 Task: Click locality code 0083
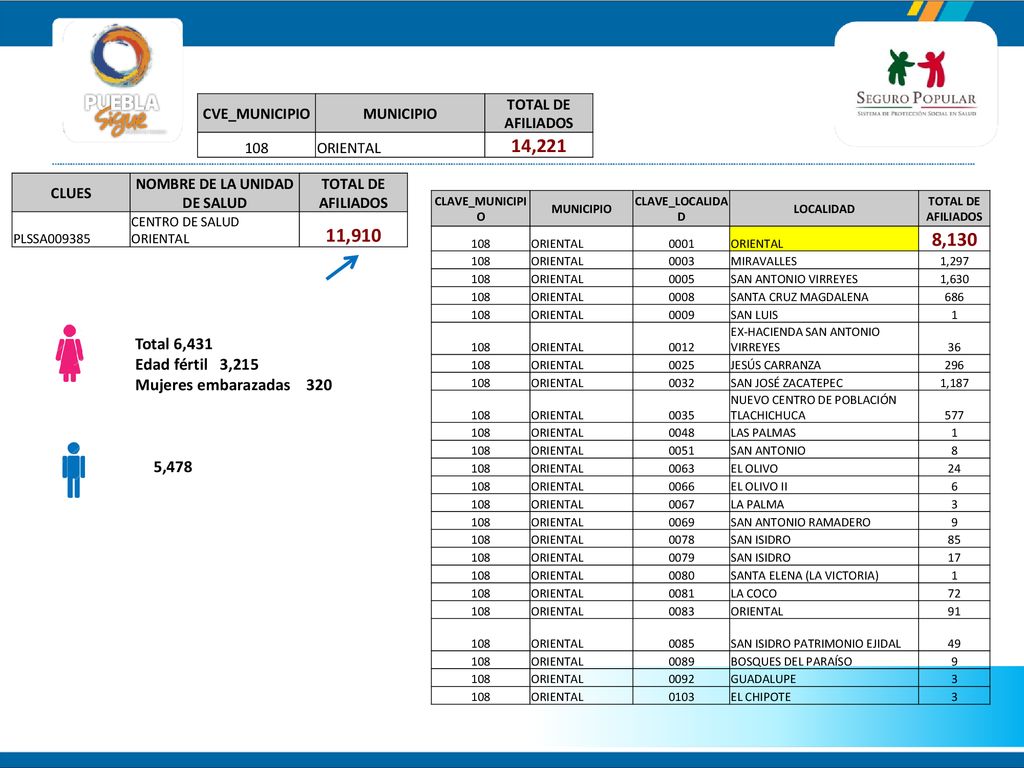(681, 611)
